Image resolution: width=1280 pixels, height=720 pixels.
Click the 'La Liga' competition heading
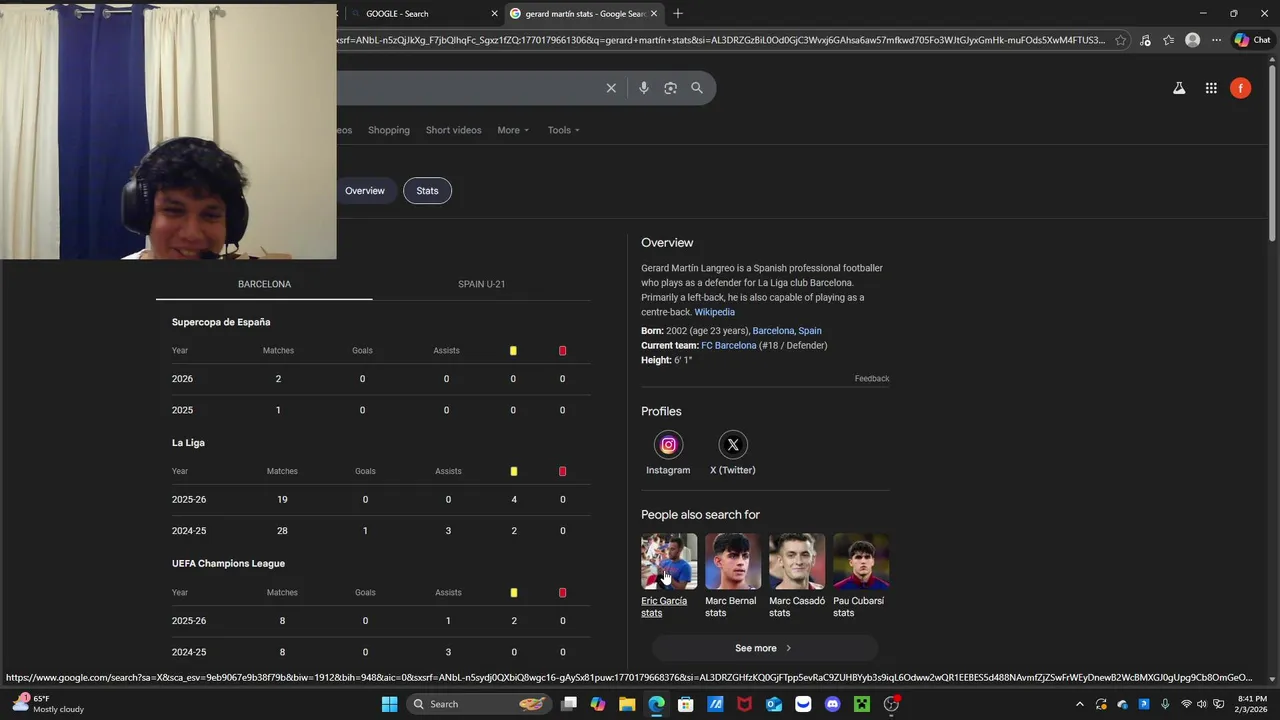[188, 443]
